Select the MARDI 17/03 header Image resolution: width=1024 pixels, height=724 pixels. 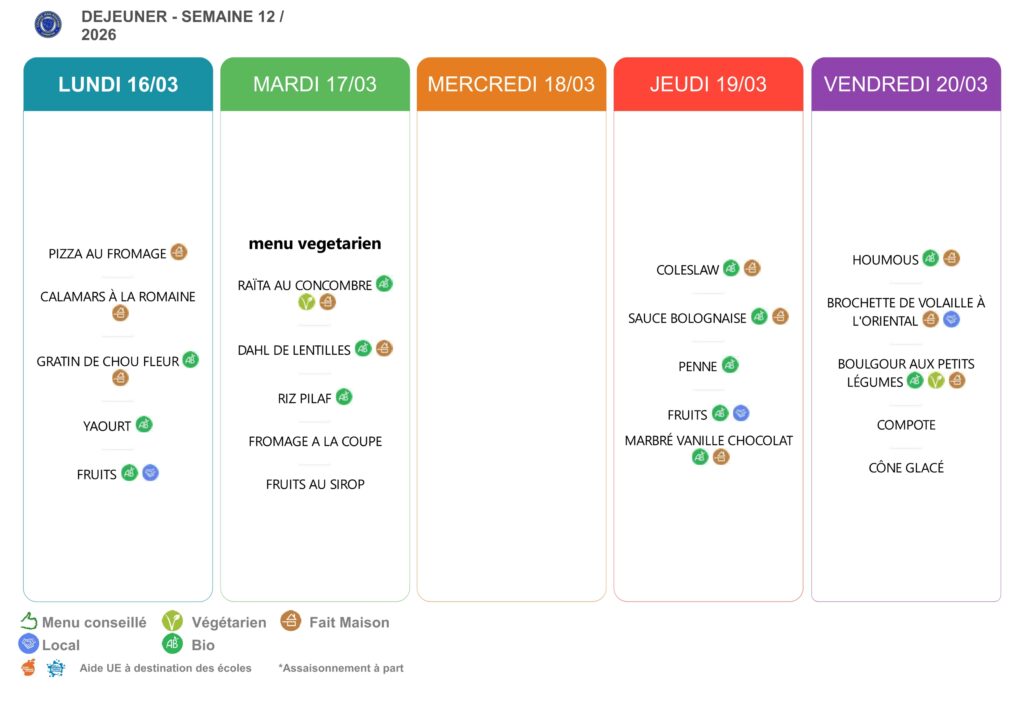(x=315, y=84)
